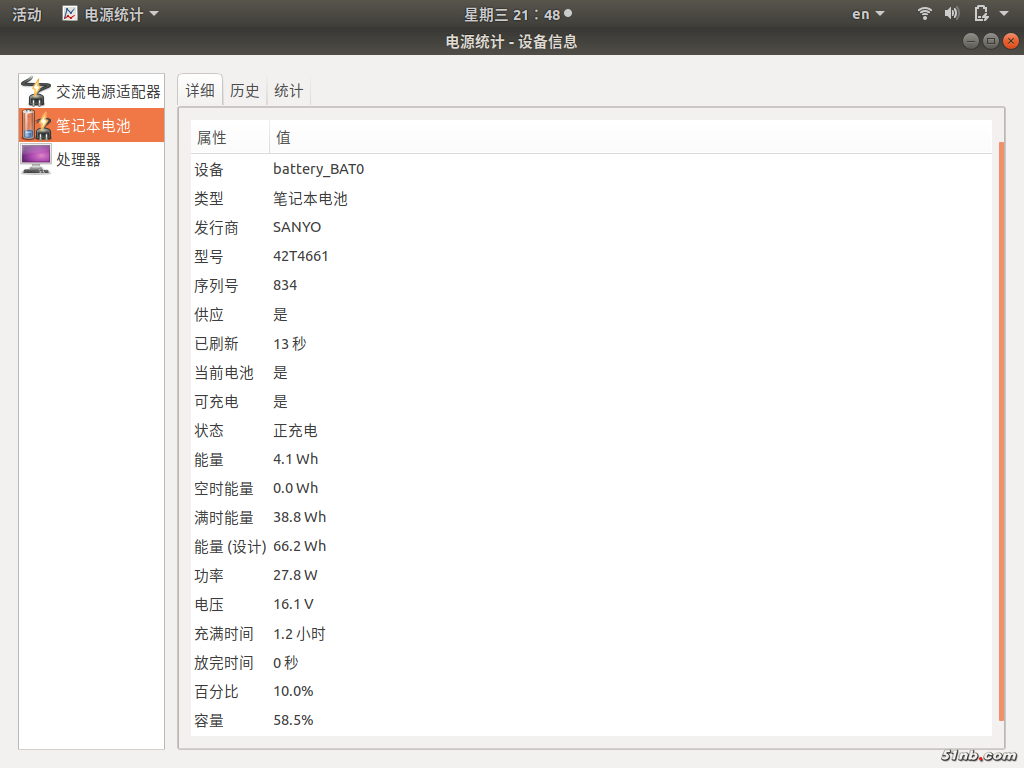This screenshot has width=1024, height=768.
Task: Select the processor monitor icon
Action: click(36, 159)
